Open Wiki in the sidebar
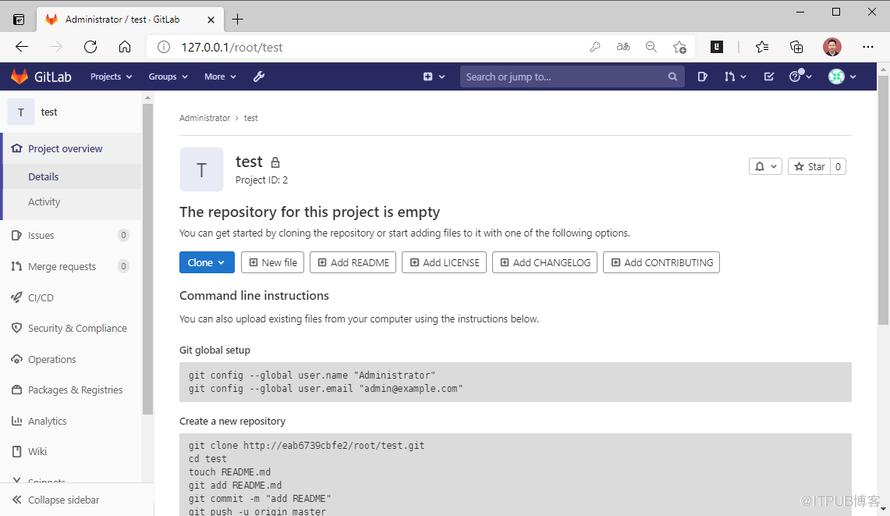The width and height of the screenshot is (890, 516). tap(70, 452)
